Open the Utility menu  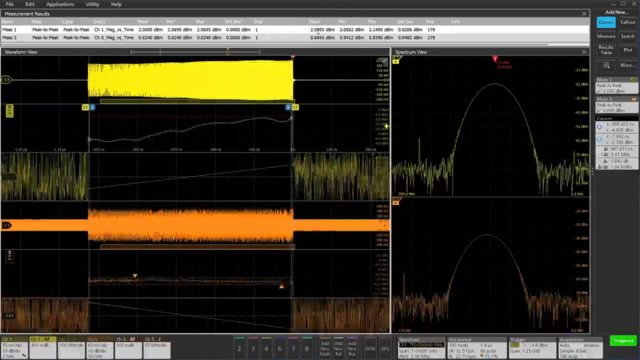(x=92, y=4)
